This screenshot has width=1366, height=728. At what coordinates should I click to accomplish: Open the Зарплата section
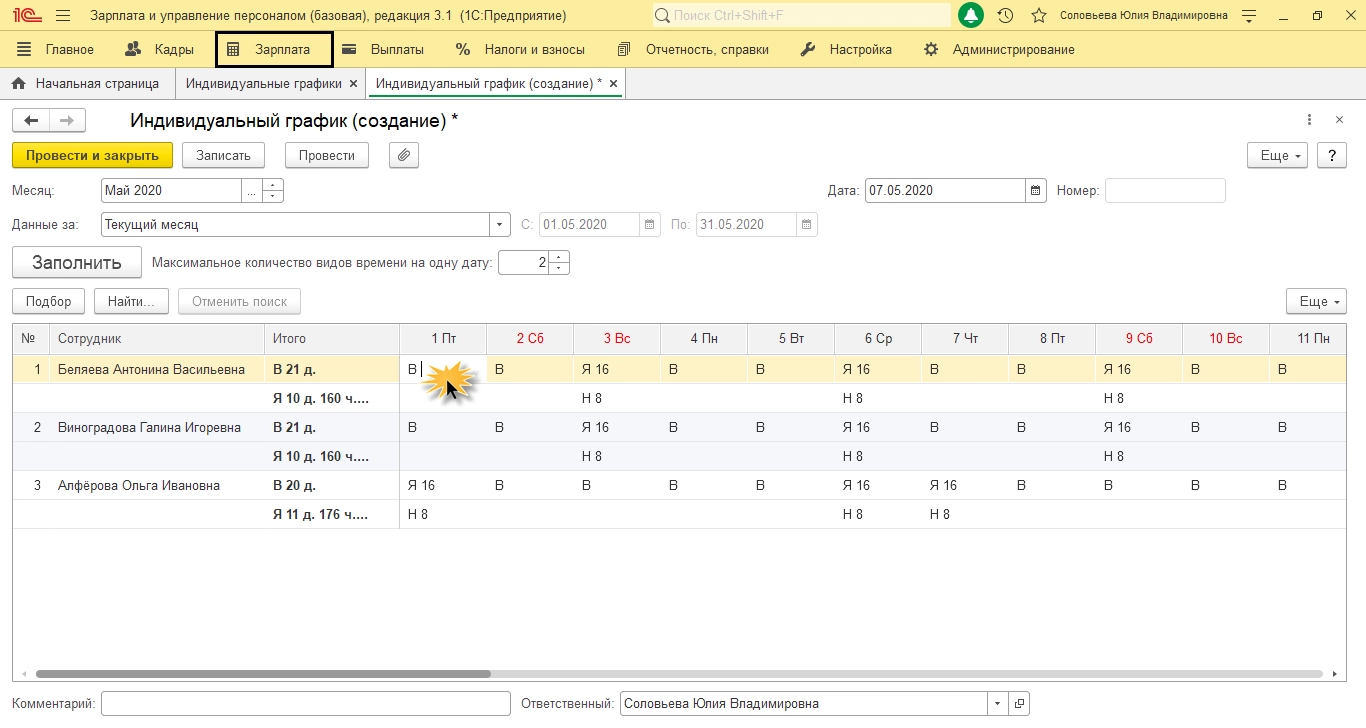(274, 50)
